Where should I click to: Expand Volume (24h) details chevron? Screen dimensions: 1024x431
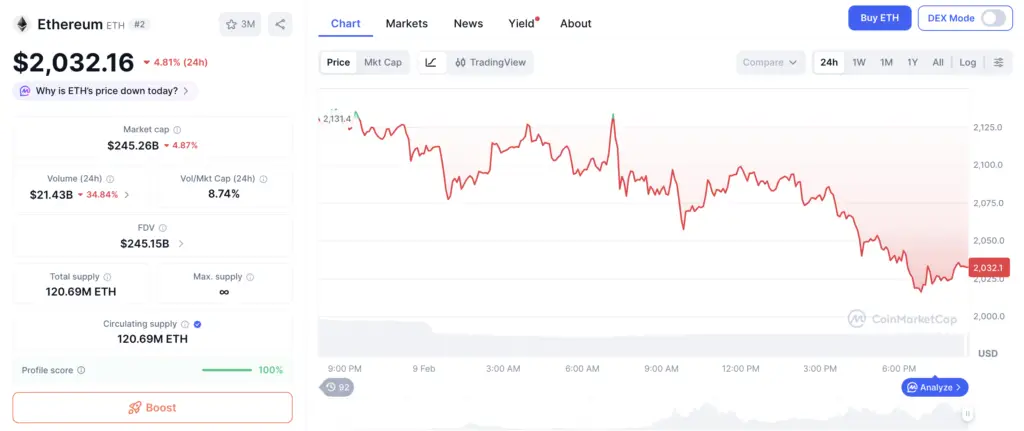point(127,195)
